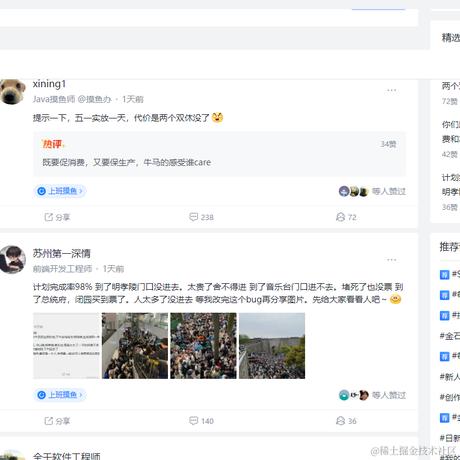Open post text starting 计划完成率98%
Screen dimensions: 460x460
click(218, 293)
